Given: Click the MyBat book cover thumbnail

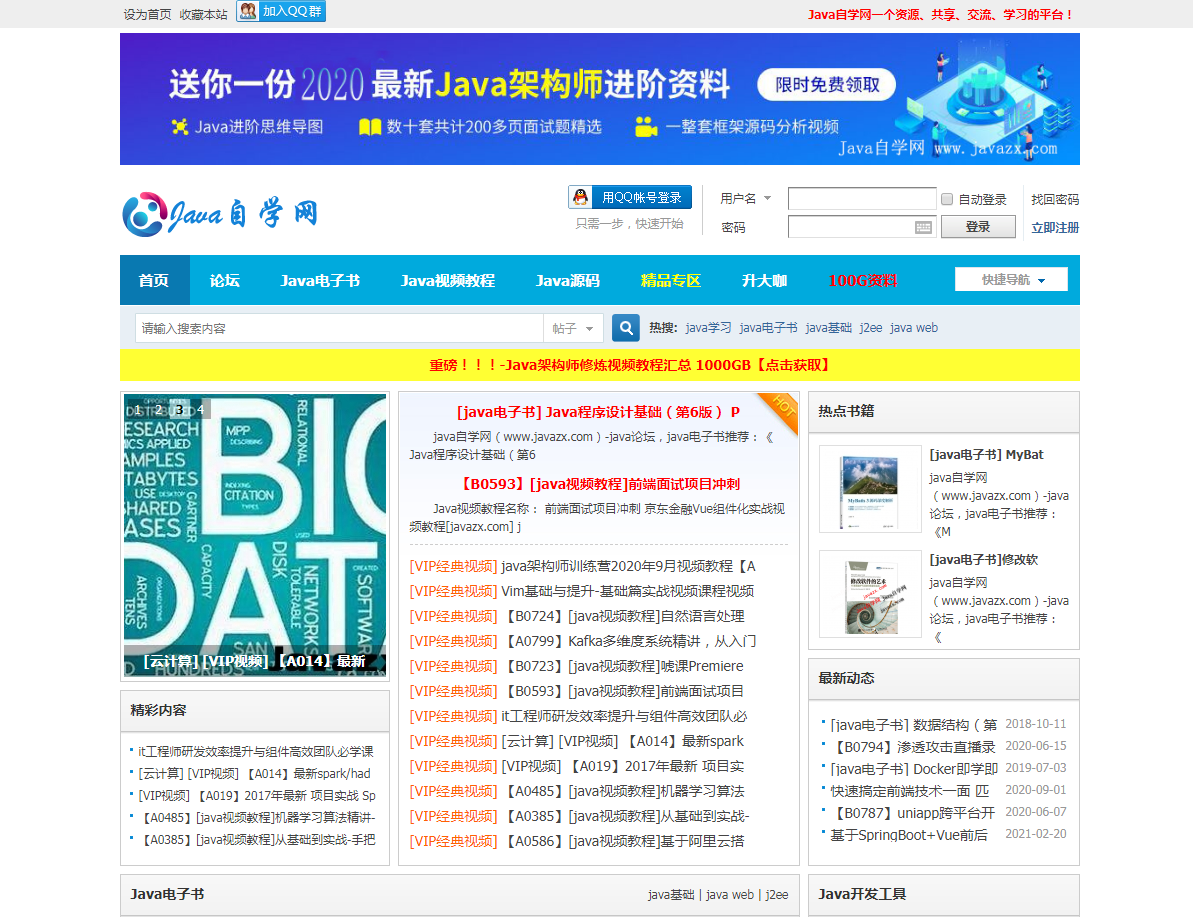Looking at the screenshot, I should coord(870,488).
